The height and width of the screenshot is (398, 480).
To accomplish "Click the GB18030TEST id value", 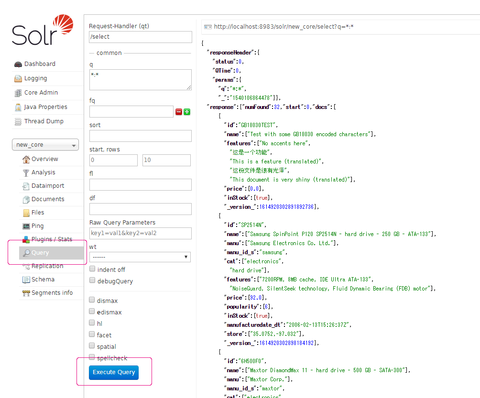I will pyautogui.click(x=257, y=125).
